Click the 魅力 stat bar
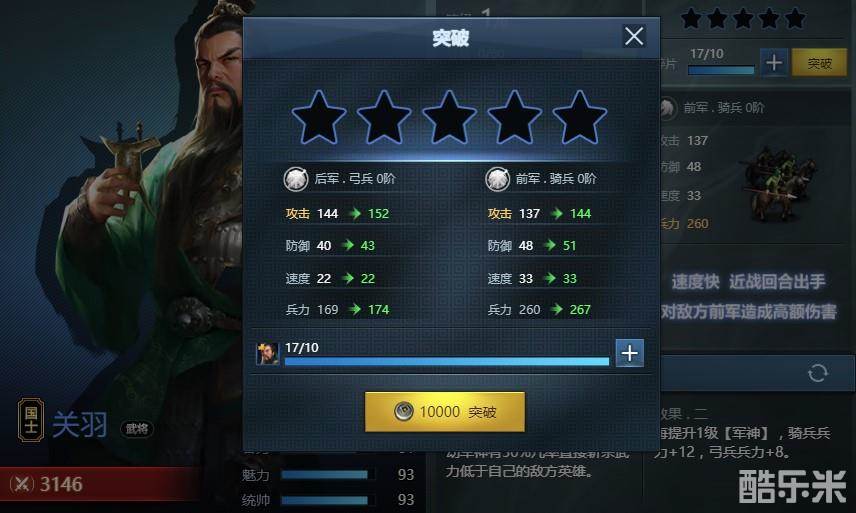856x513 pixels. (x=327, y=474)
